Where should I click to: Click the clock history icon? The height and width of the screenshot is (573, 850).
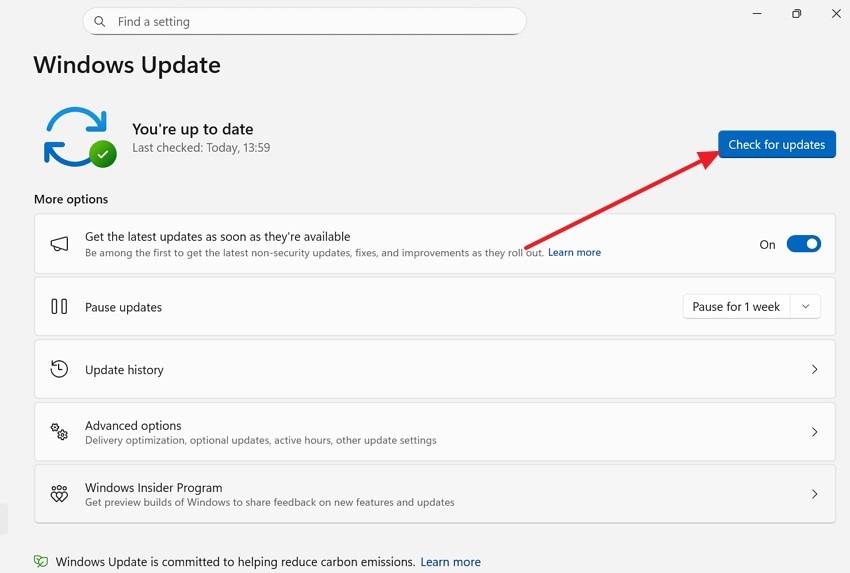pyautogui.click(x=59, y=369)
